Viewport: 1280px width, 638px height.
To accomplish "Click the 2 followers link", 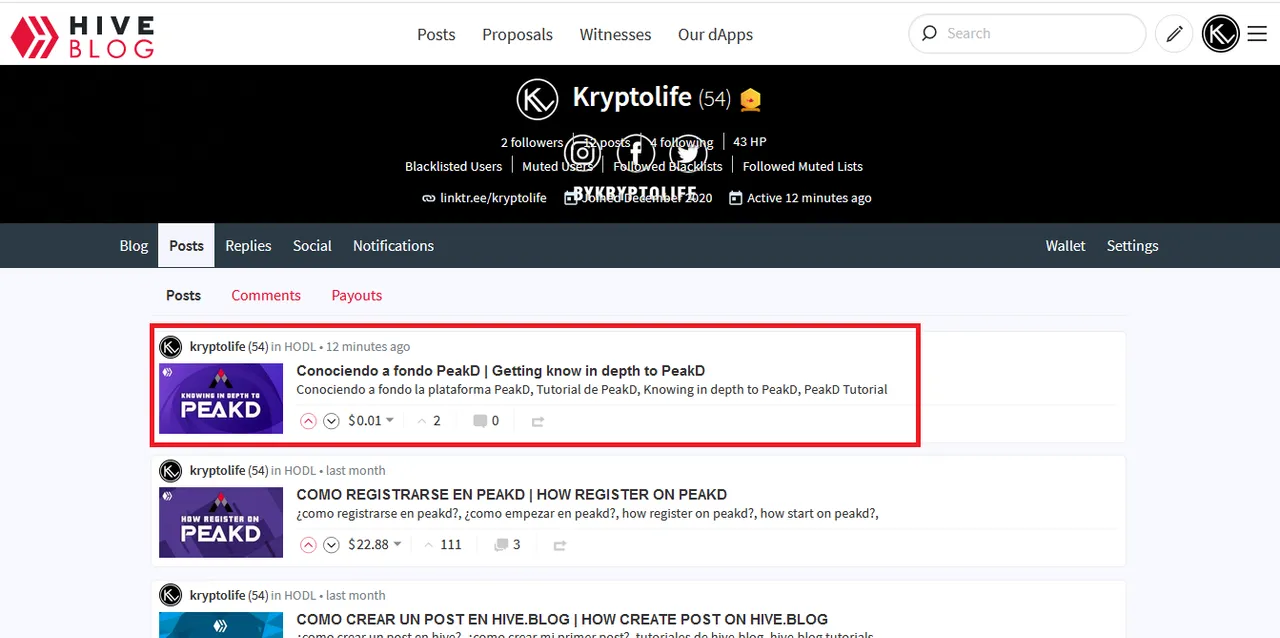I will [532, 142].
